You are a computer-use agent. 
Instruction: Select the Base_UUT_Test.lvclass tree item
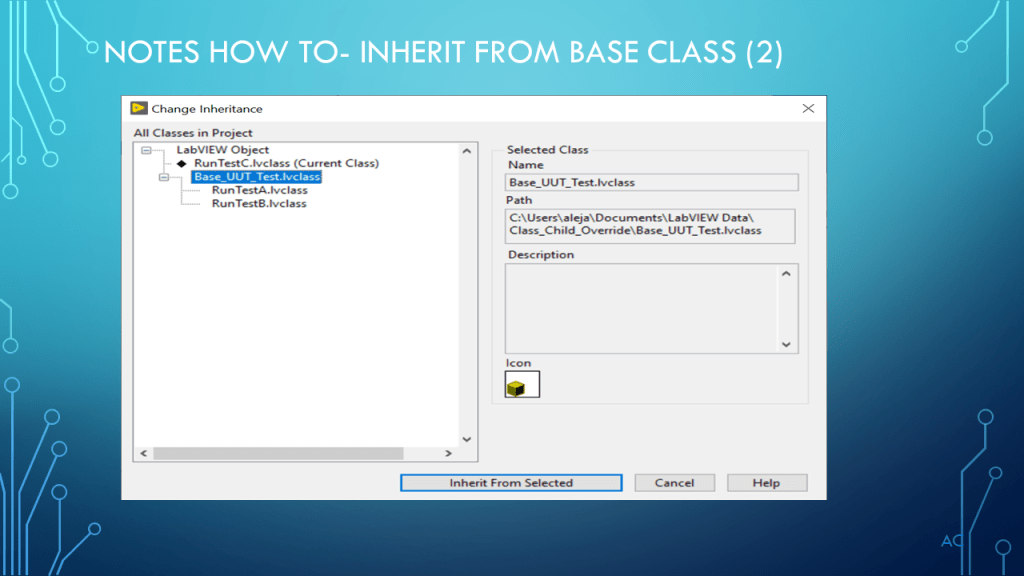click(257, 177)
